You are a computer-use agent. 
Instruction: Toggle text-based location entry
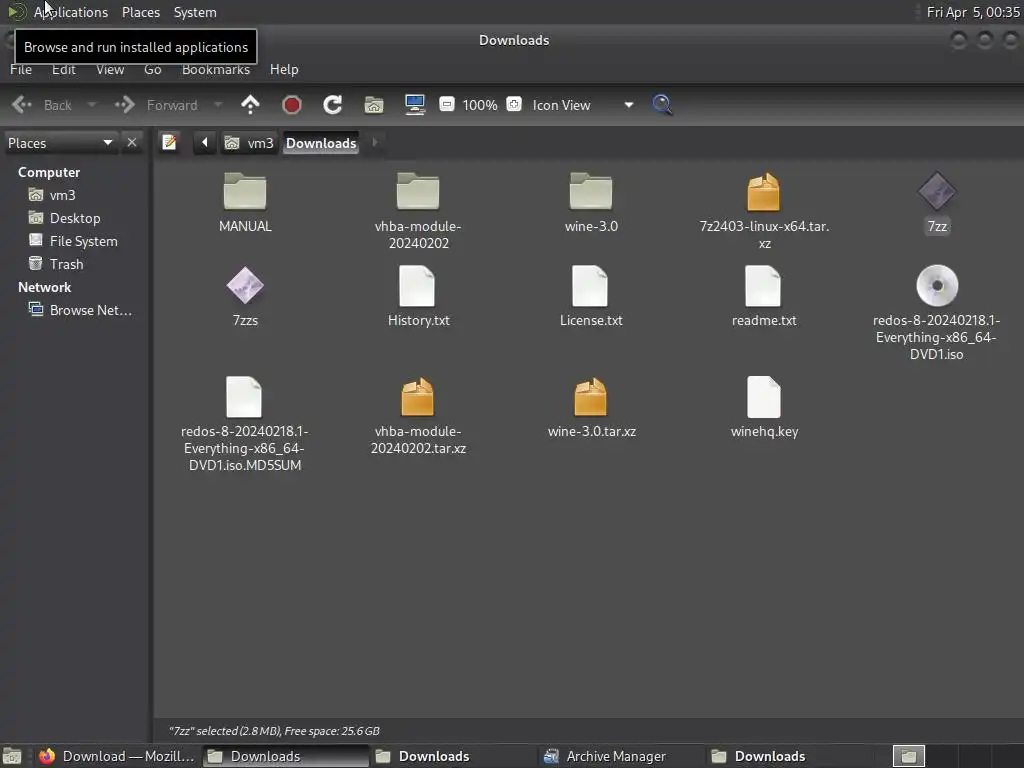pyautogui.click(x=169, y=142)
